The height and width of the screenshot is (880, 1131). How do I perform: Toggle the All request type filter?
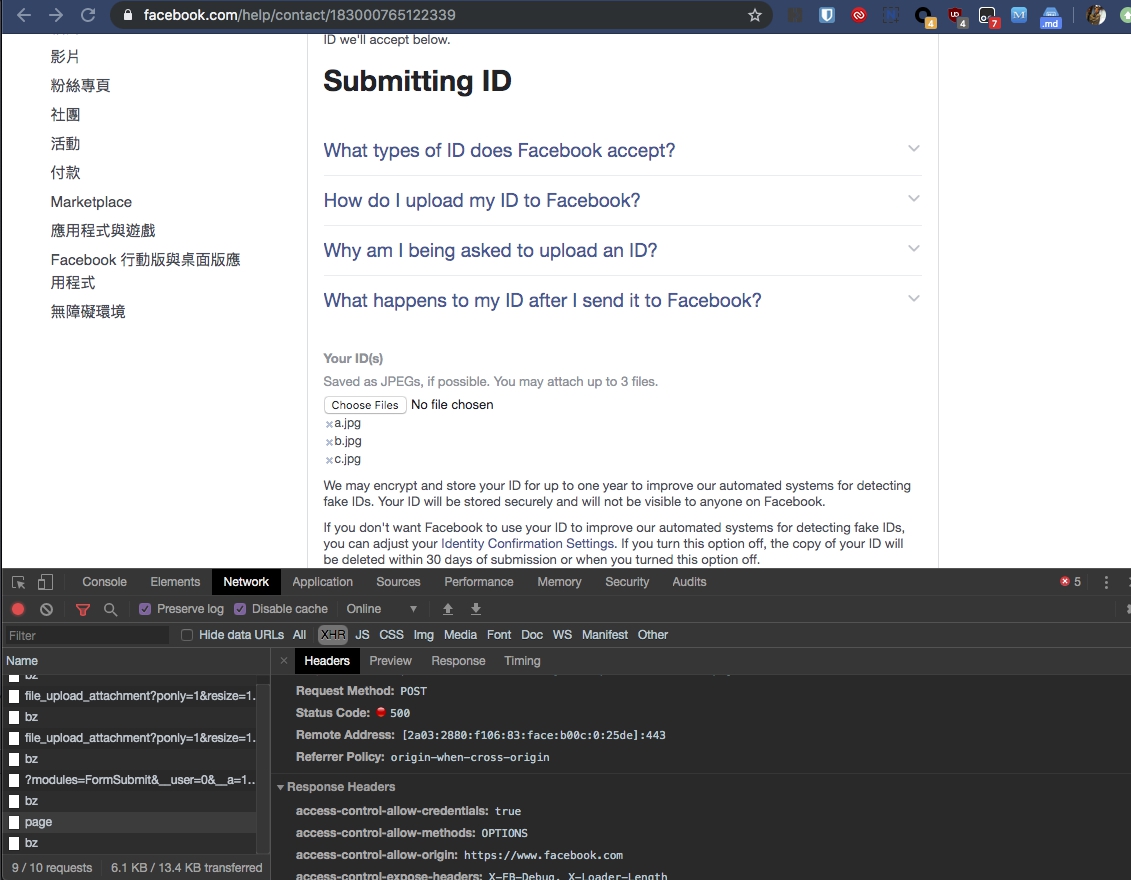(x=299, y=635)
